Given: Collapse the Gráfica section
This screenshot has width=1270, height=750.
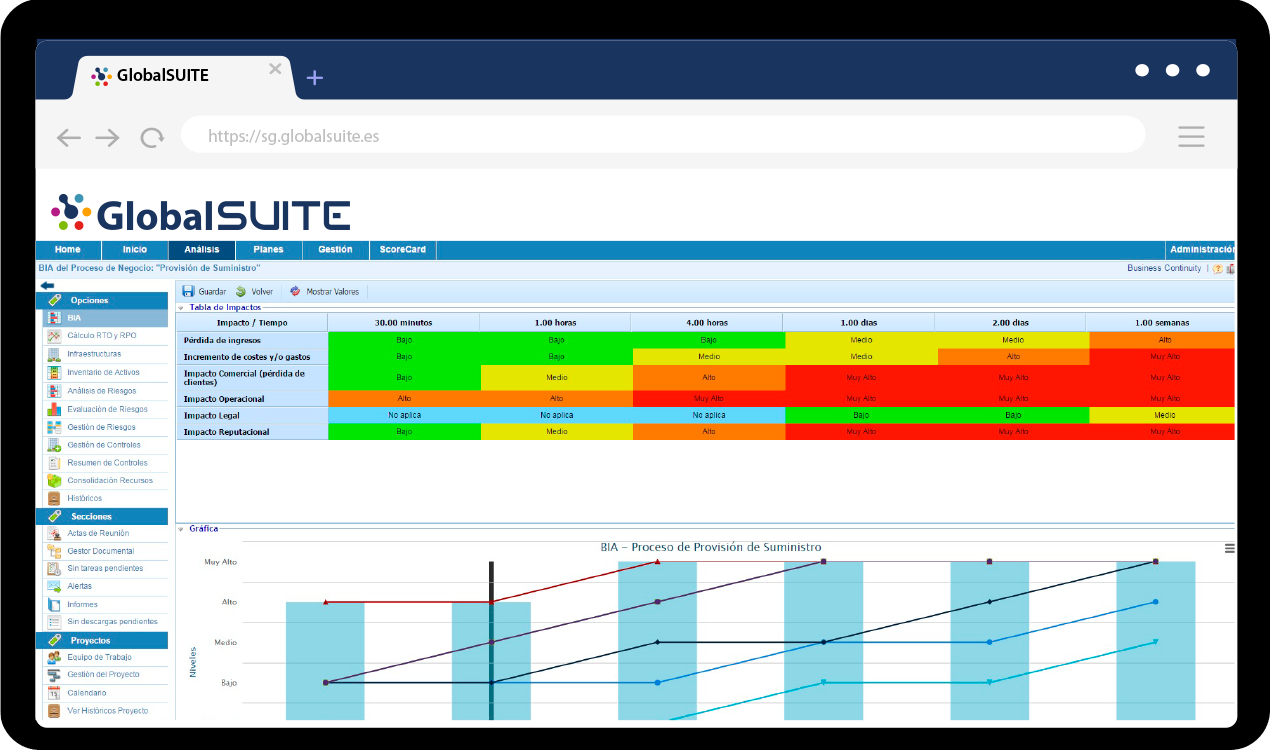Looking at the screenshot, I should click(x=180, y=528).
